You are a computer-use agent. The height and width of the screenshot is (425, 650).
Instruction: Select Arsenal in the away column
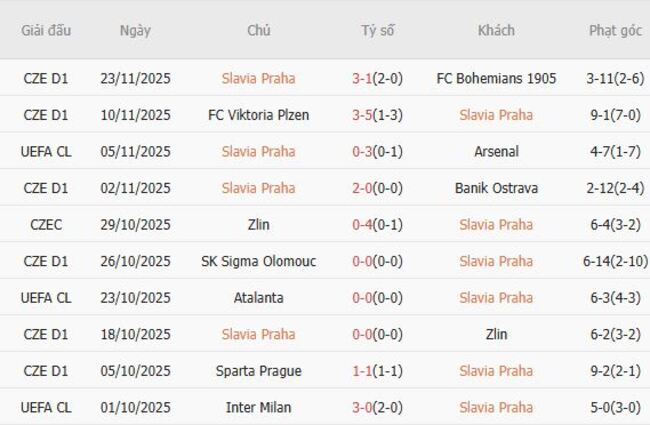pyautogui.click(x=496, y=152)
